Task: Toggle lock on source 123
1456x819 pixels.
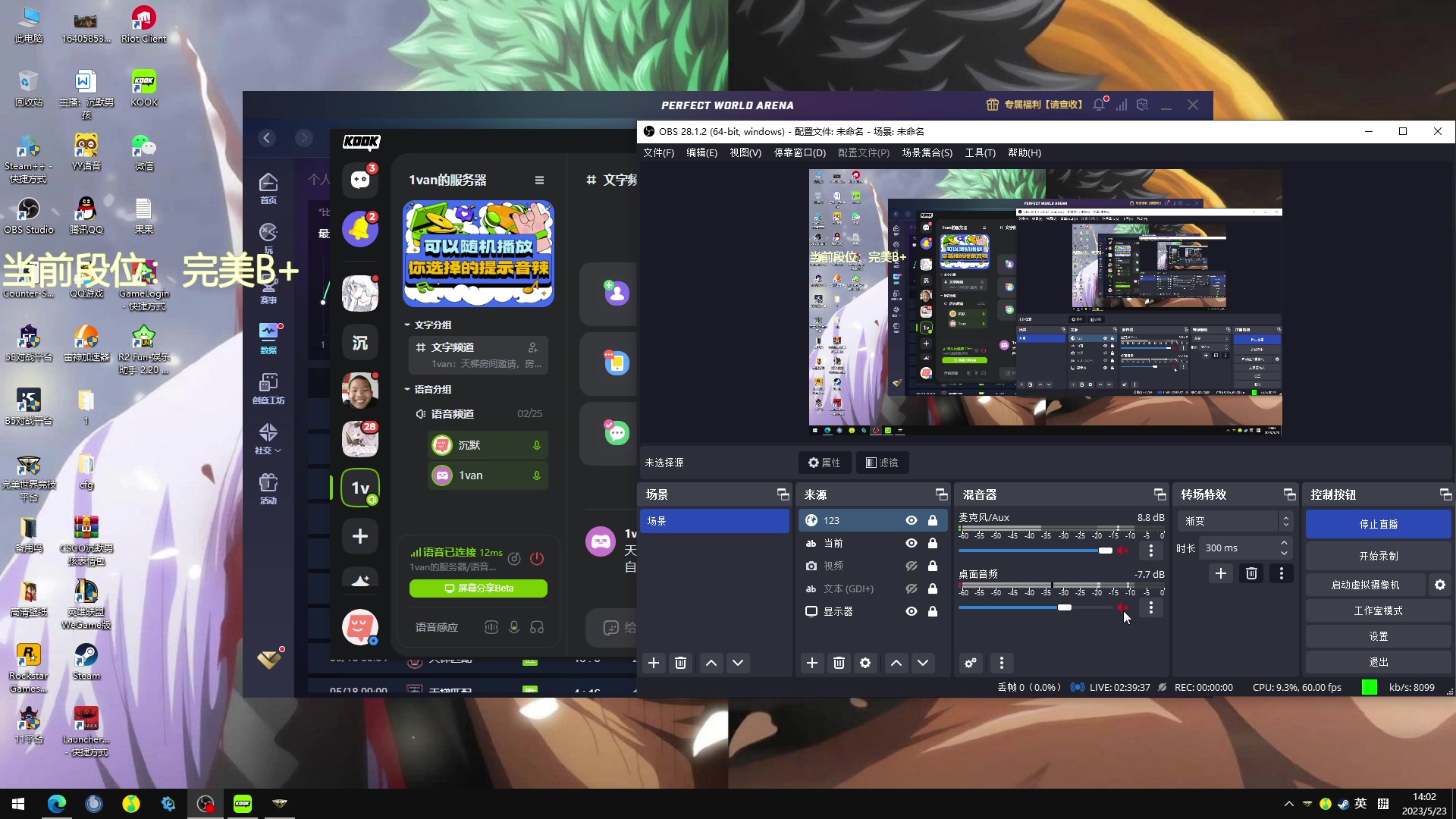Action: 933,520
